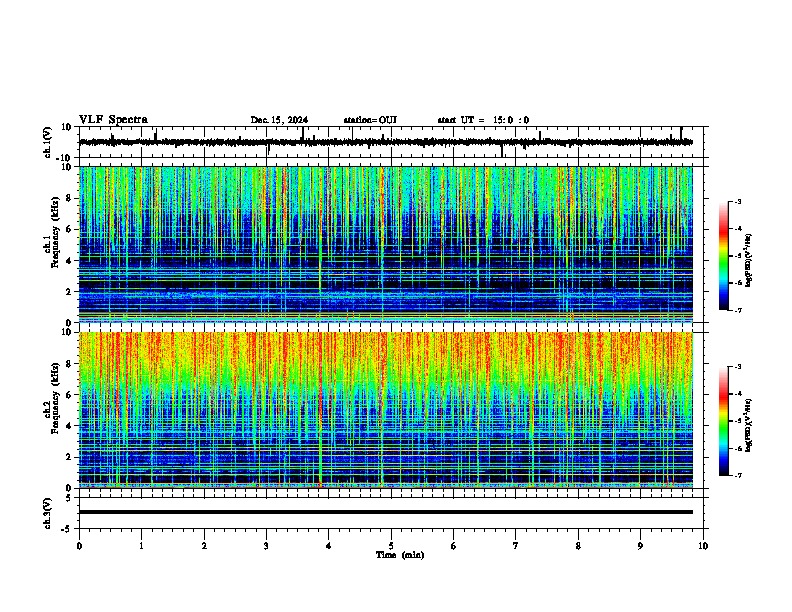
Task: Click the ch.1 color bar units label
Action: point(749,261)
